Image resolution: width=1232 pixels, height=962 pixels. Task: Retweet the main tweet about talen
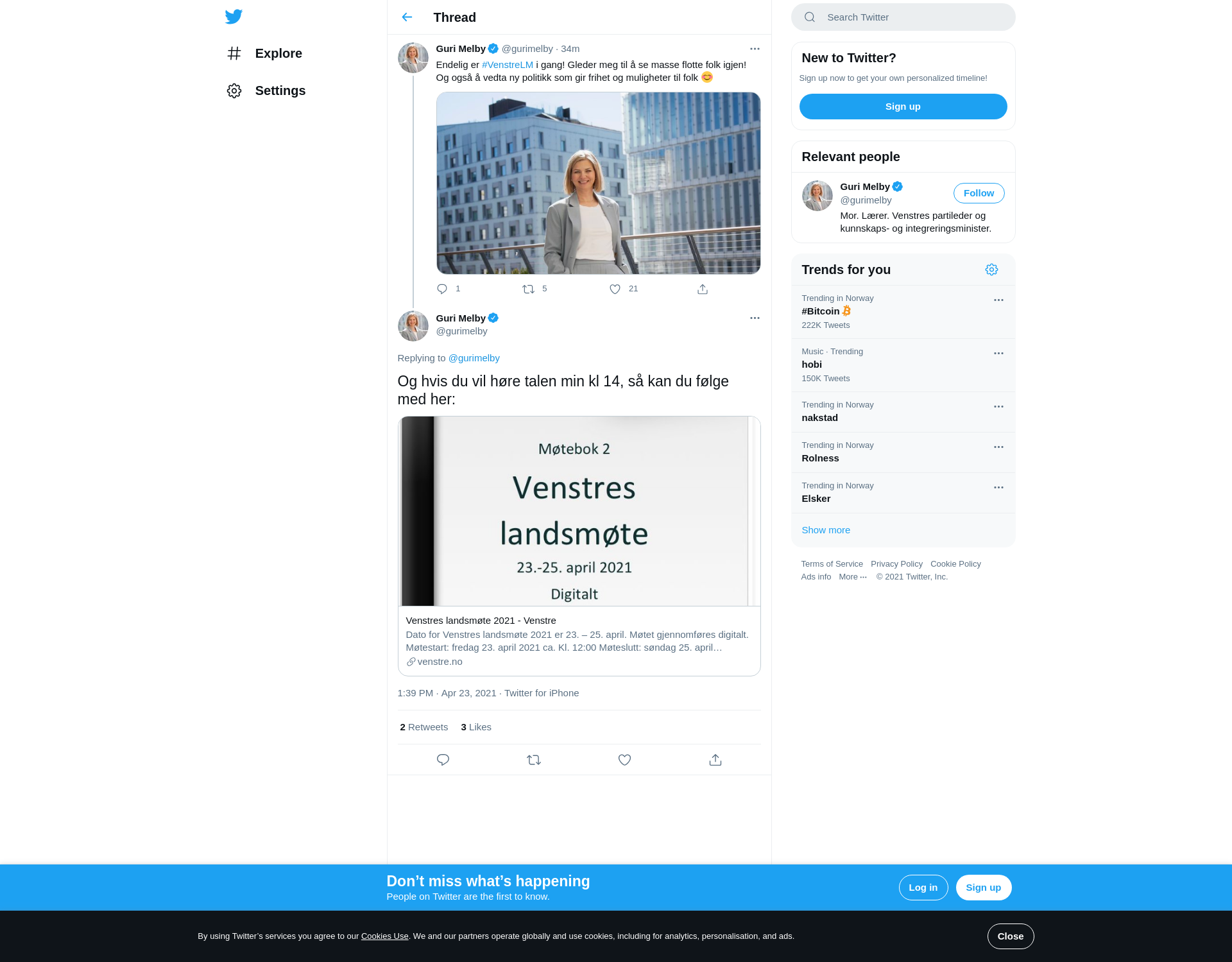[x=534, y=760]
